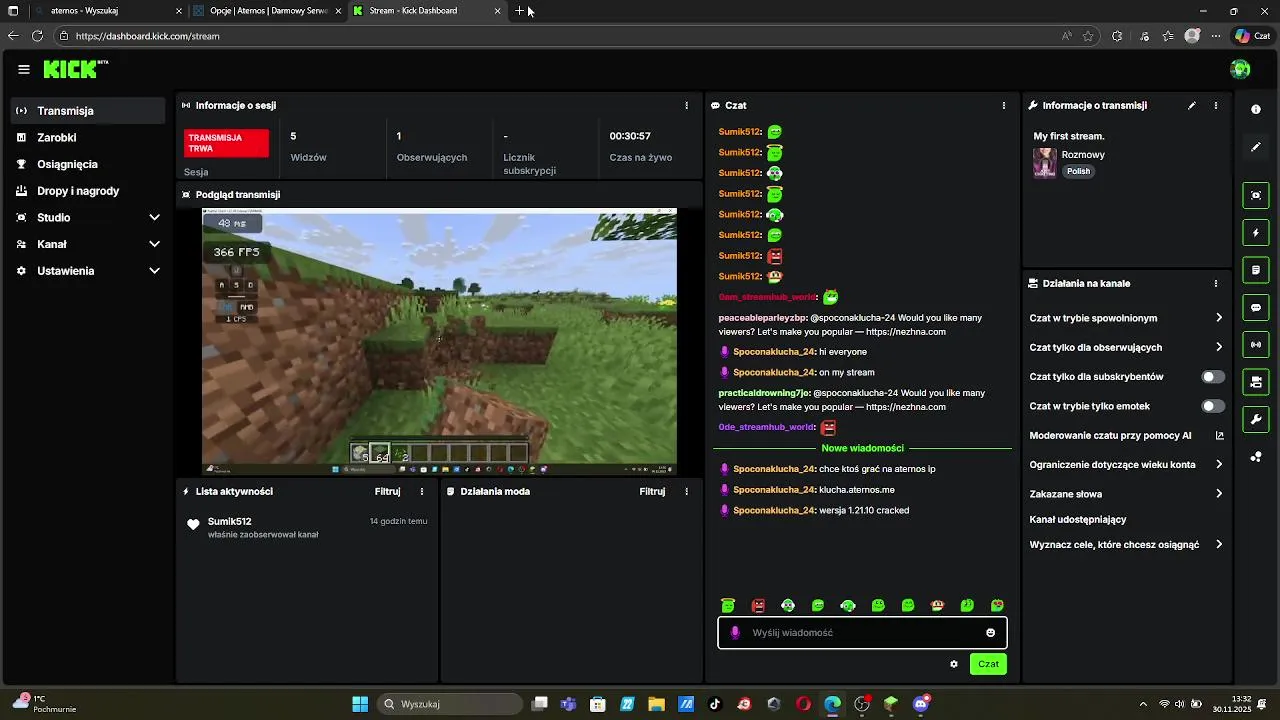Open Czat tylko dla obserwujących options
Image resolution: width=1280 pixels, height=720 pixels.
(1126, 347)
